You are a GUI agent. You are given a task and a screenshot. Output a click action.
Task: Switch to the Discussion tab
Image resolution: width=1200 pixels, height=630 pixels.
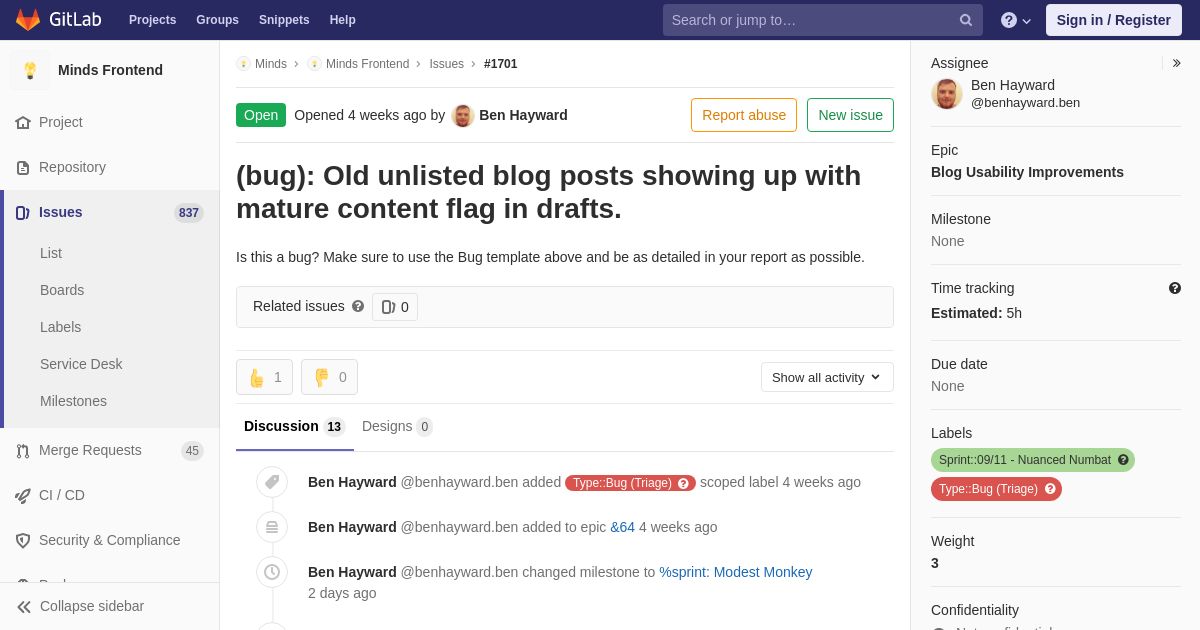click(294, 427)
